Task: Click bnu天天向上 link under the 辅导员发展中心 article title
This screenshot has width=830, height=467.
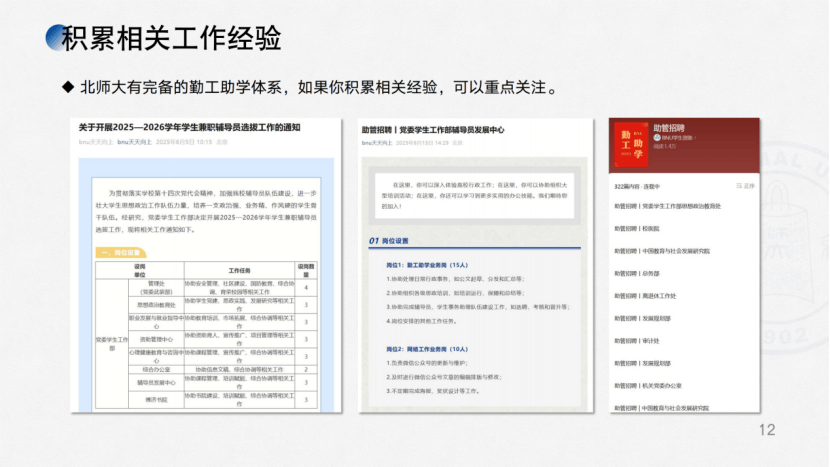Action: (377, 143)
